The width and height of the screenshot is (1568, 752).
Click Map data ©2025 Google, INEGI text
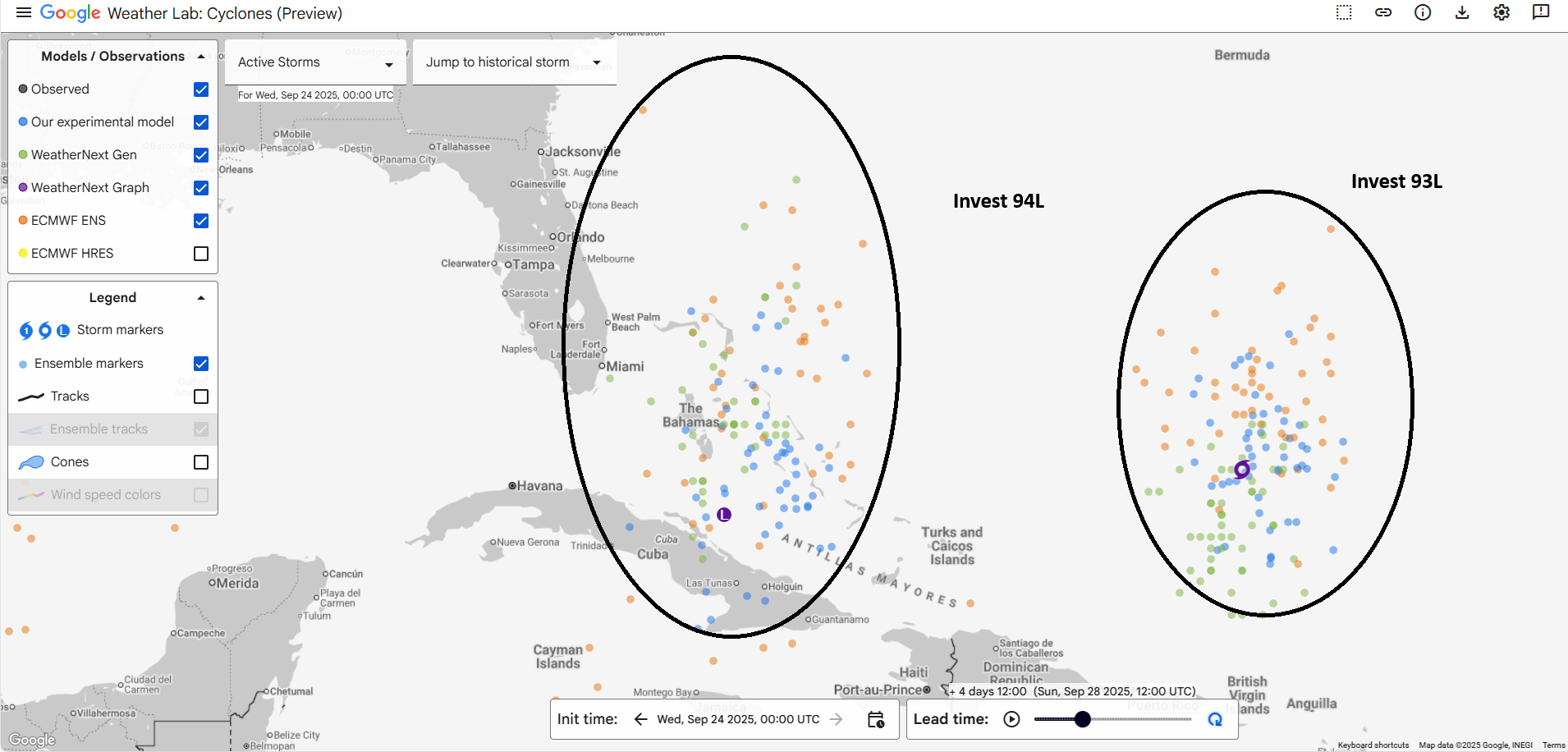click(x=1475, y=745)
